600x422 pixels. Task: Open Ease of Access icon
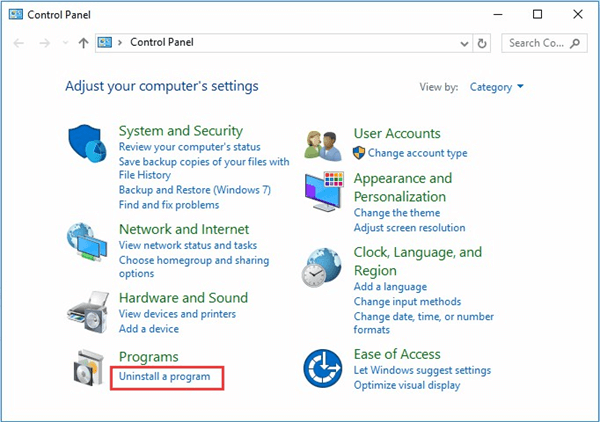click(x=323, y=368)
